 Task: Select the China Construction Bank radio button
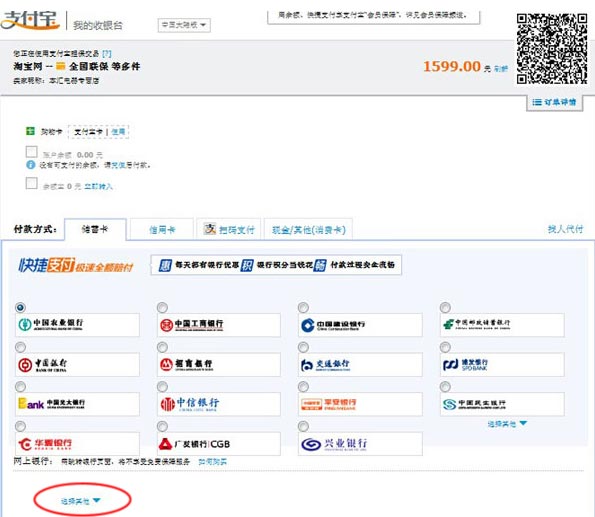tap(303, 307)
